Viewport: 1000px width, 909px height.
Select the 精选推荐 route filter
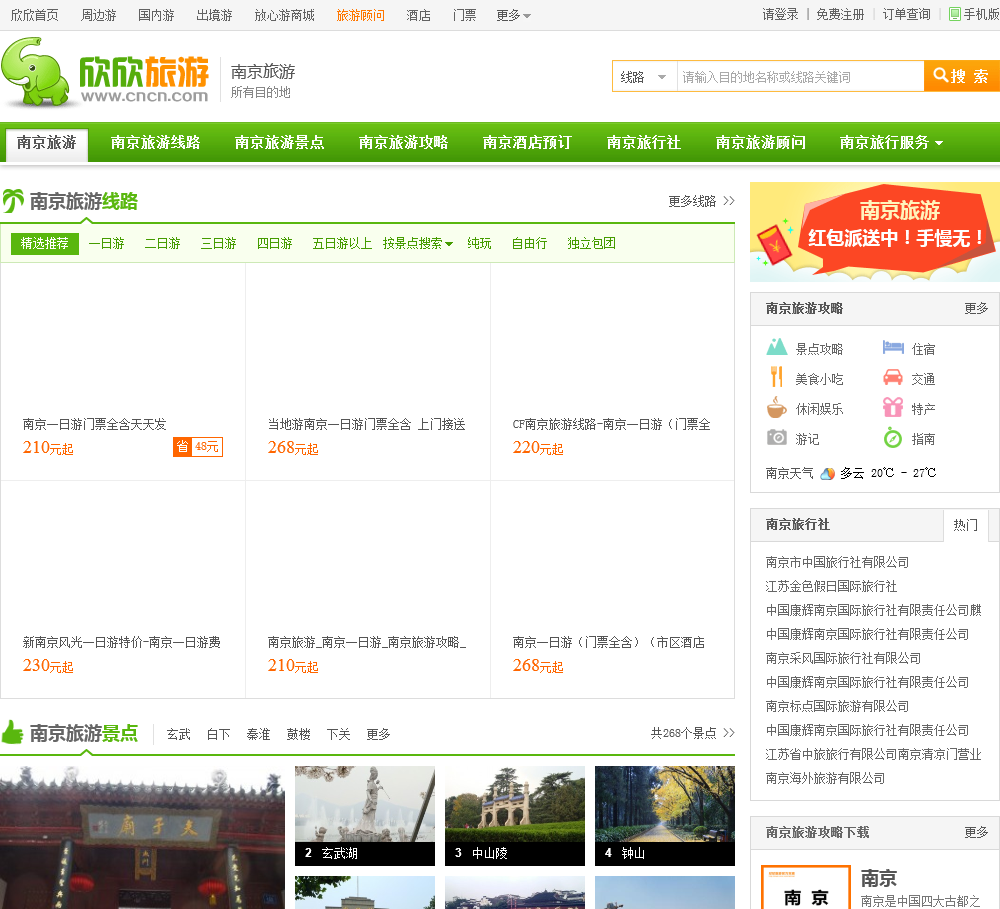coord(45,244)
